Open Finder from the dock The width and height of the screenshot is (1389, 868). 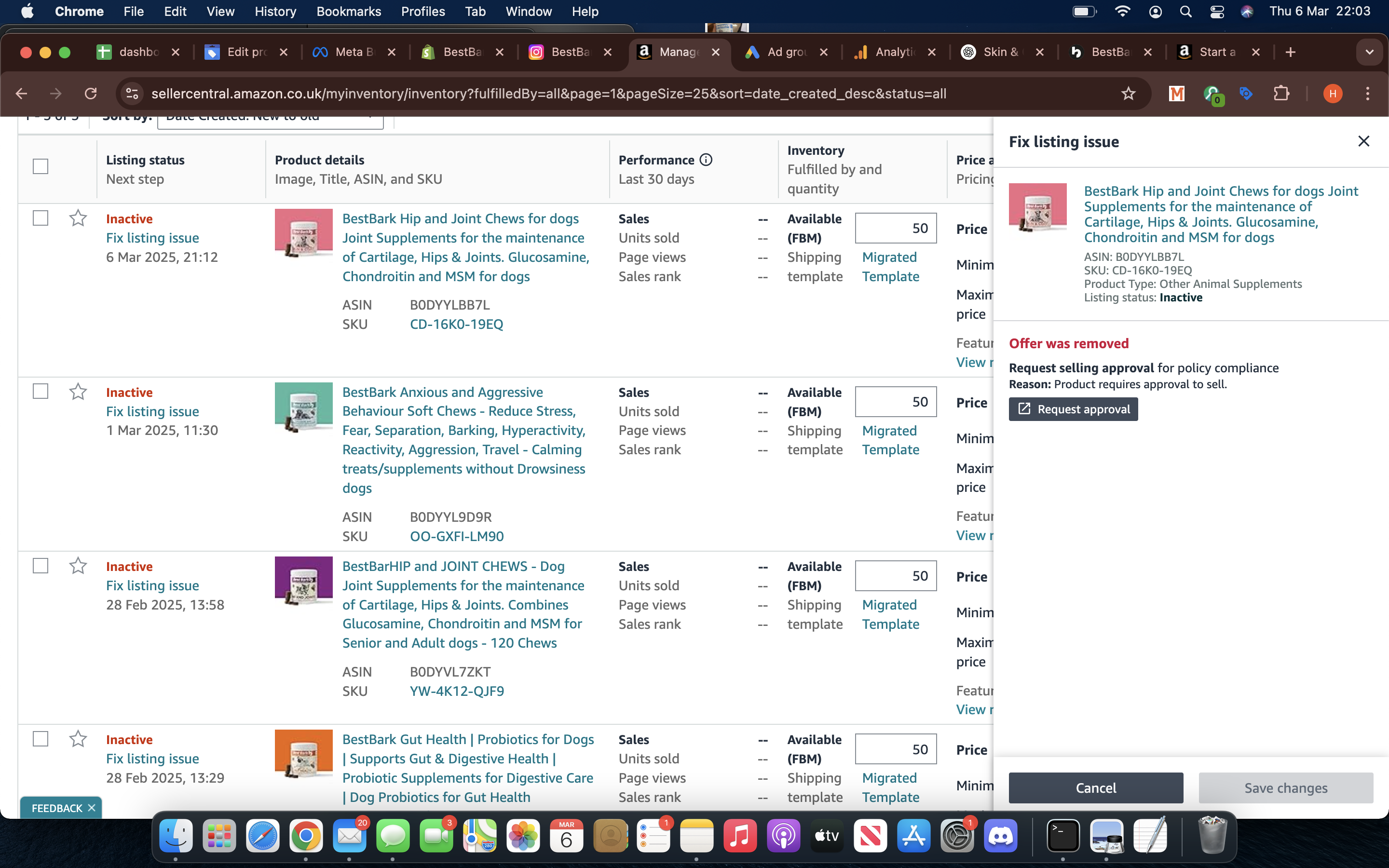(175, 835)
